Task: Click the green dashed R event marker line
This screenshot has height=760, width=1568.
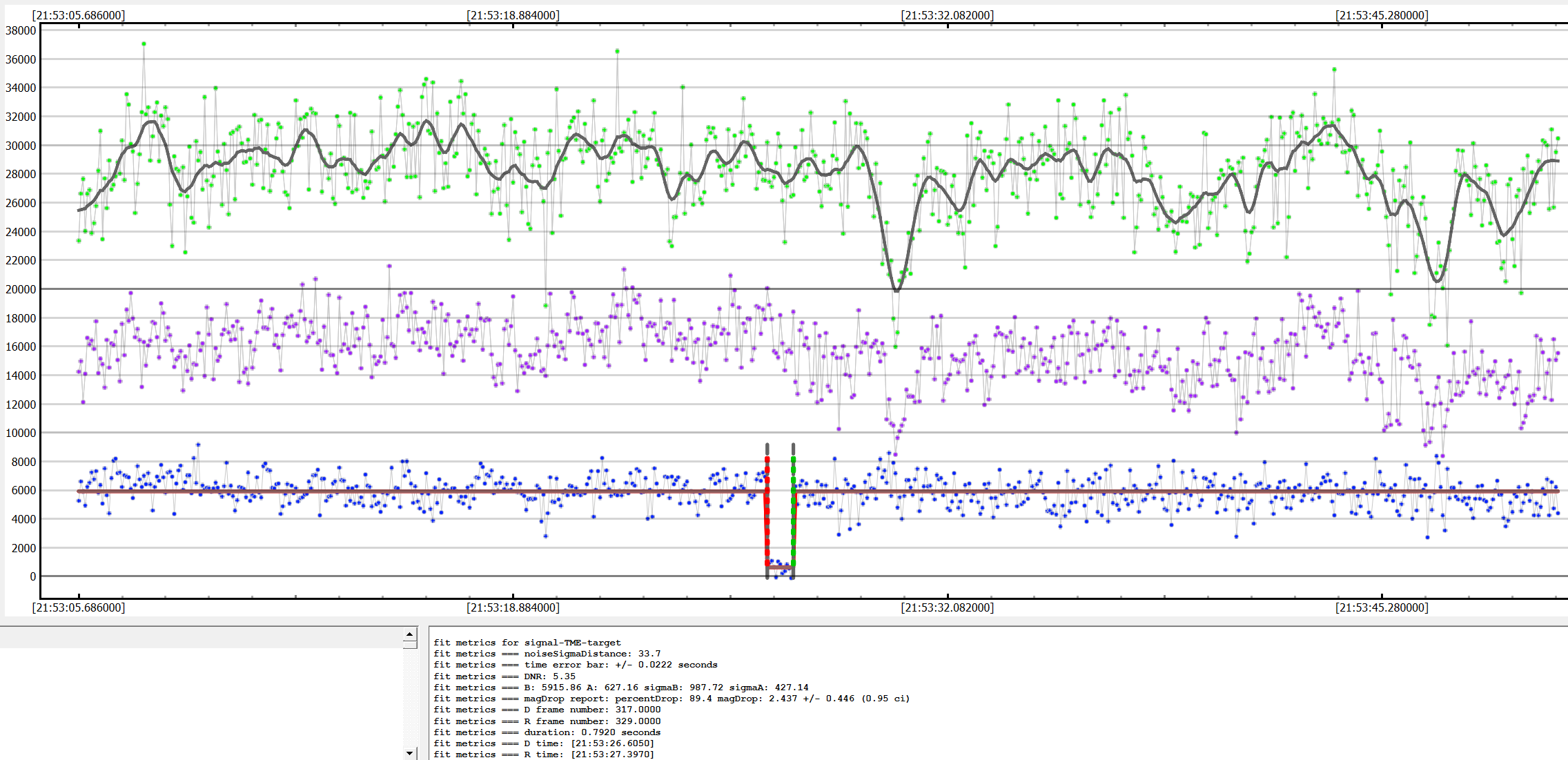Action: click(x=794, y=511)
